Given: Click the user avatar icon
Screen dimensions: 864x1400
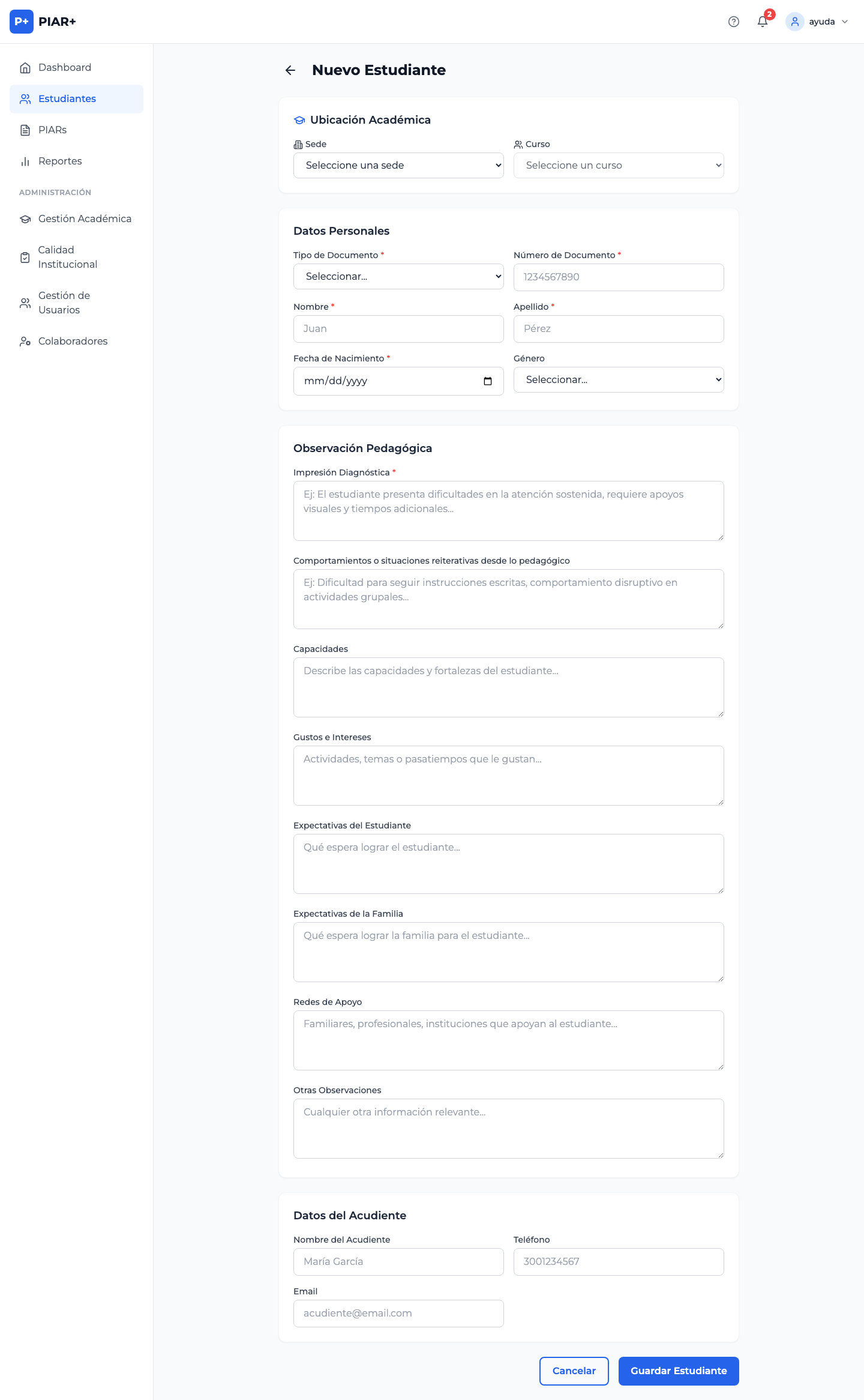Looking at the screenshot, I should [x=794, y=22].
